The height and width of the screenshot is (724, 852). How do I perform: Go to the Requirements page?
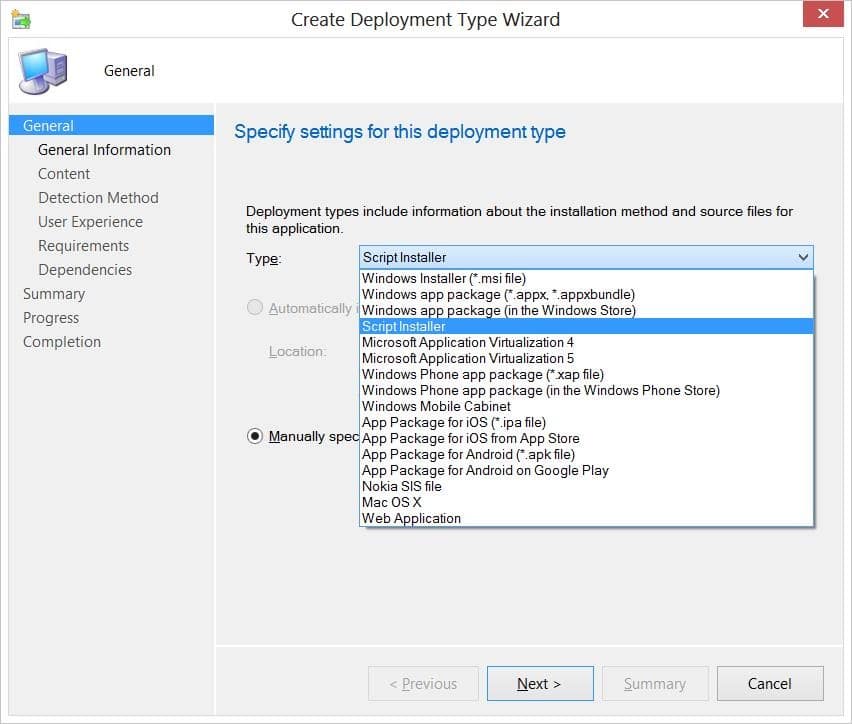pos(83,245)
